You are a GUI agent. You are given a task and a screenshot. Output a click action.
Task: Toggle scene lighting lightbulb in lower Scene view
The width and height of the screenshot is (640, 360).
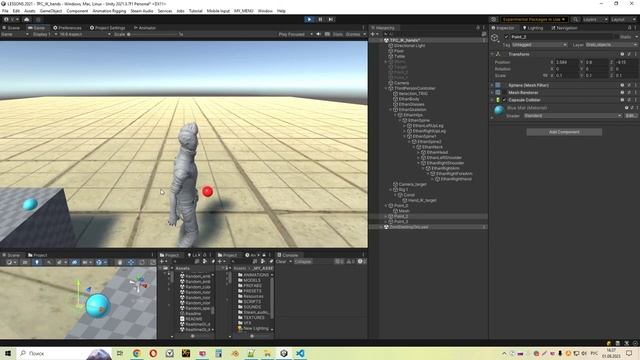[37, 262]
